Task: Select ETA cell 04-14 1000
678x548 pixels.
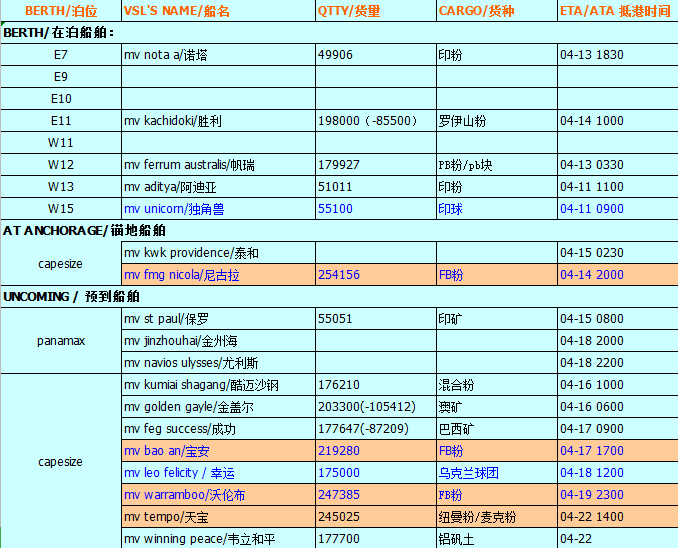Action: point(618,121)
